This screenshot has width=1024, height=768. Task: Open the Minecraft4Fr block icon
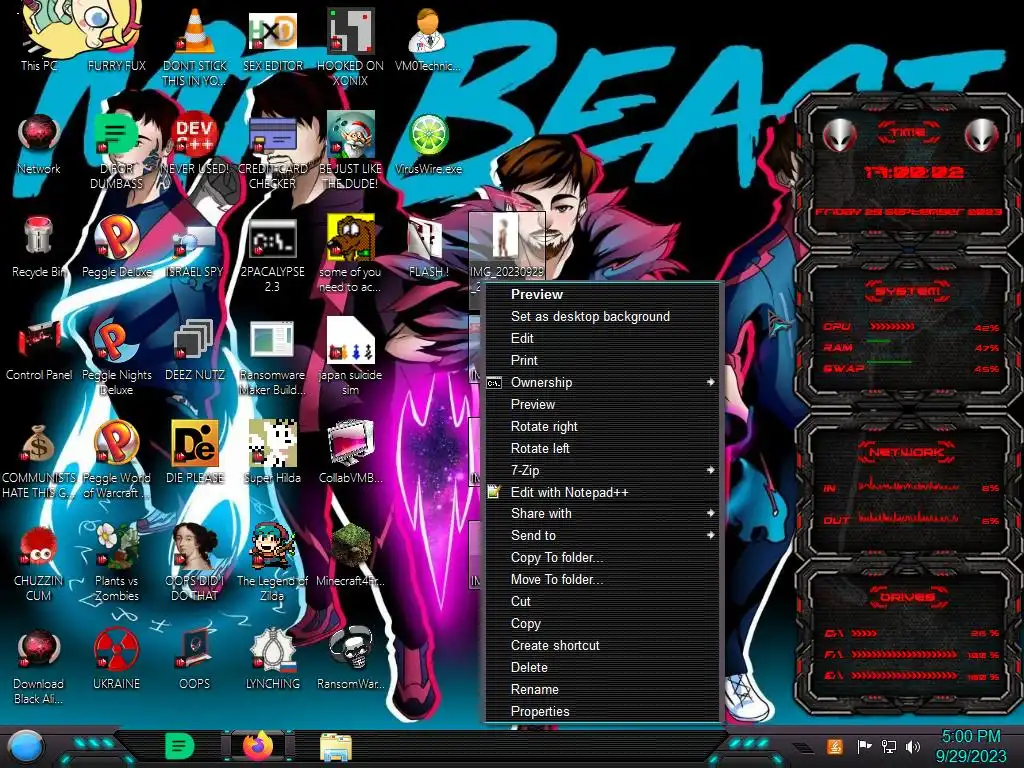pos(350,555)
